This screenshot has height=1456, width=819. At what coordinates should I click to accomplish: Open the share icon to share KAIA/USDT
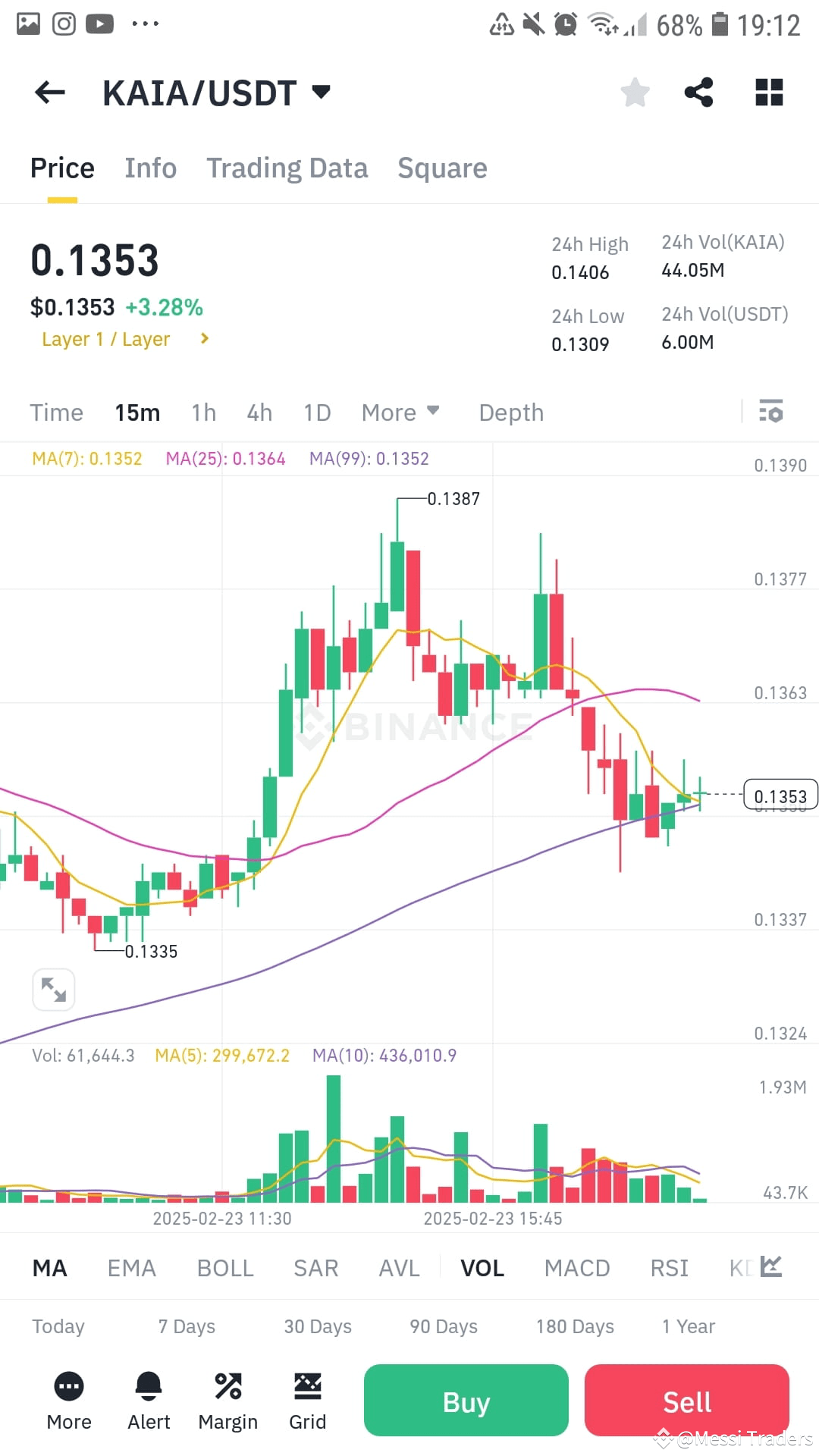point(698,92)
